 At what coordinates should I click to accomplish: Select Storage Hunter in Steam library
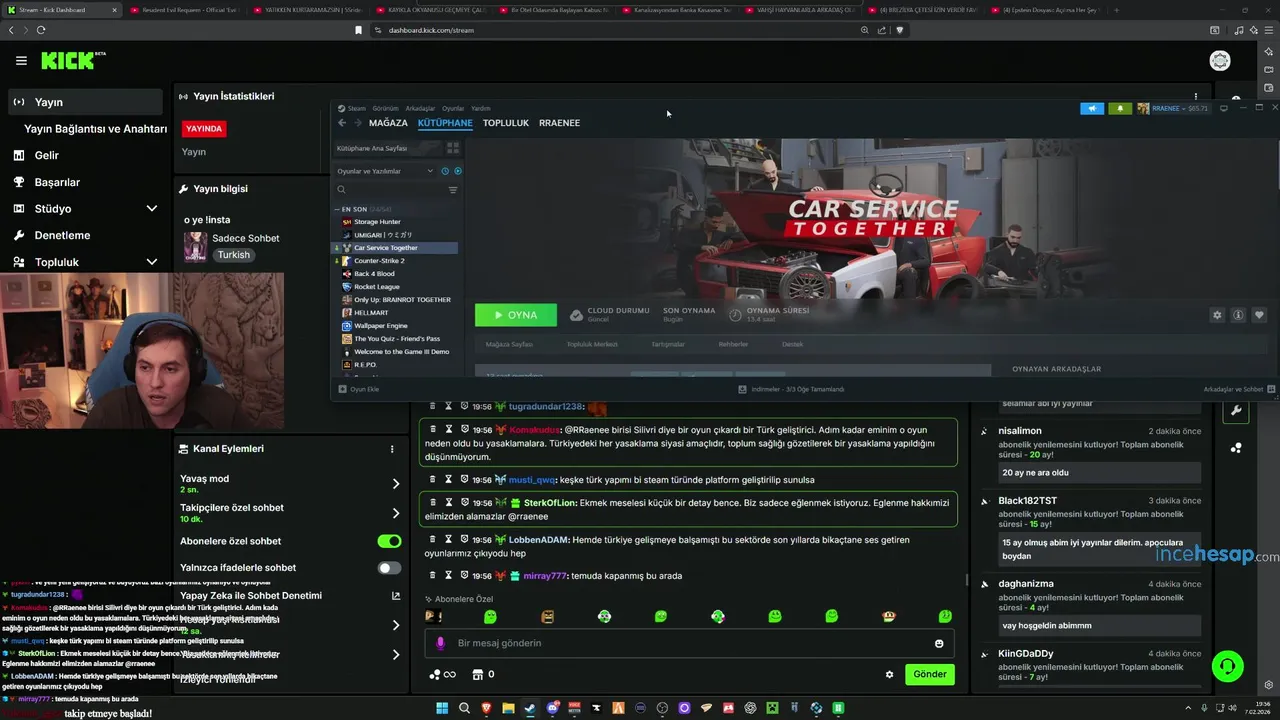(x=377, y=222)
